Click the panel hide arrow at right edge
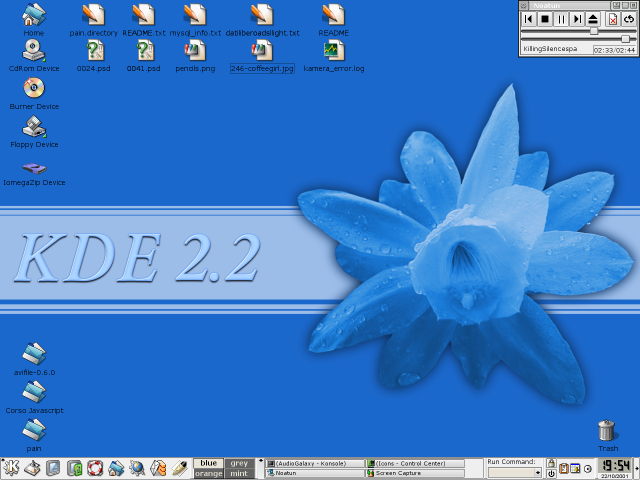The height and width of the screenshot is (480, 640). 637,469
